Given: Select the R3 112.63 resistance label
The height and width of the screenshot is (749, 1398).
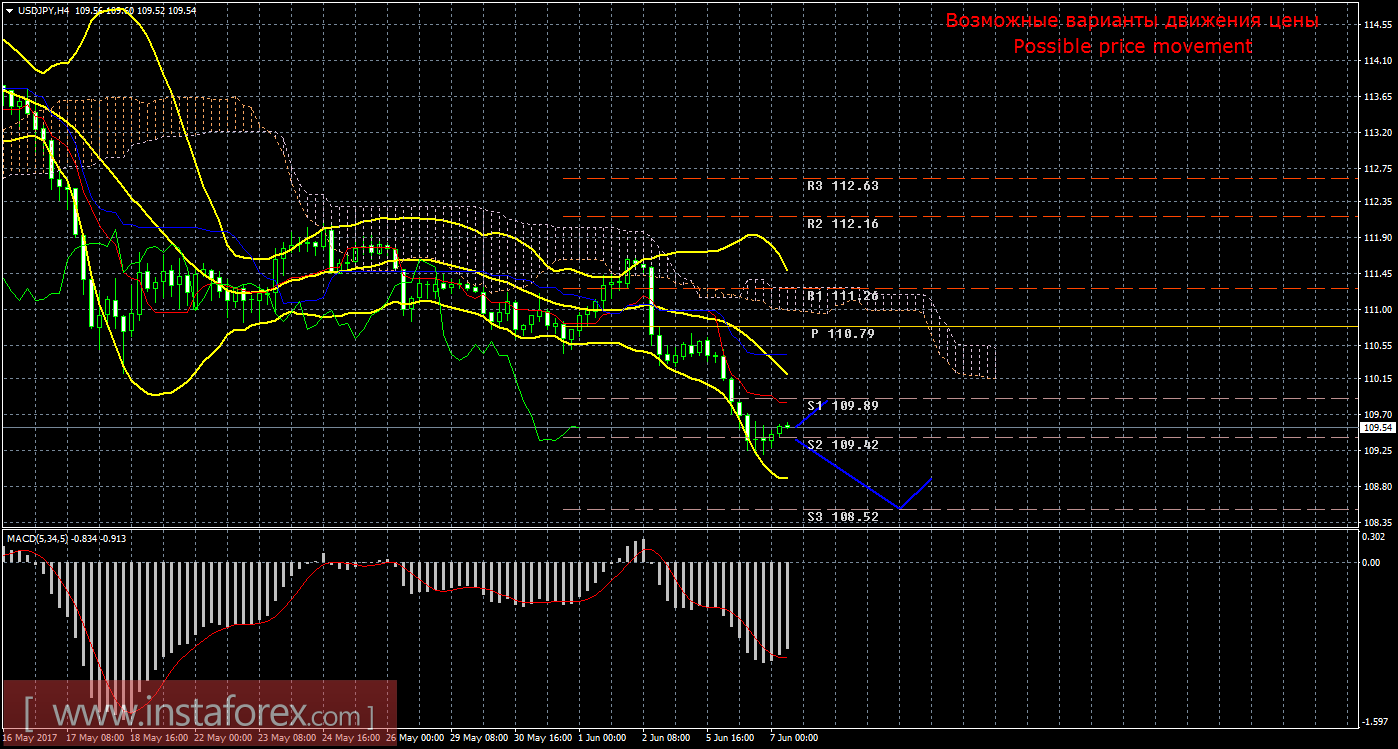Looking at the screenshot, I should pyautogui.click(x=842, y=186).
